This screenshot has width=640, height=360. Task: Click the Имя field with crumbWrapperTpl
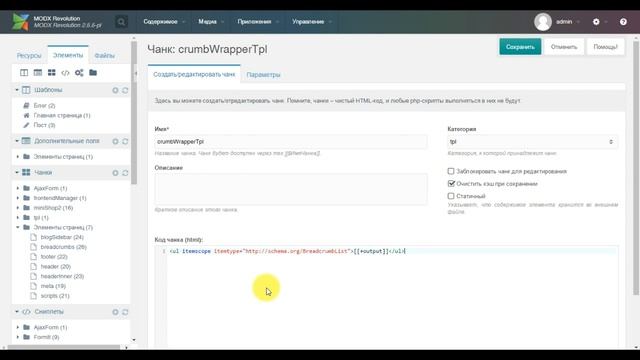tap(291, 142)
